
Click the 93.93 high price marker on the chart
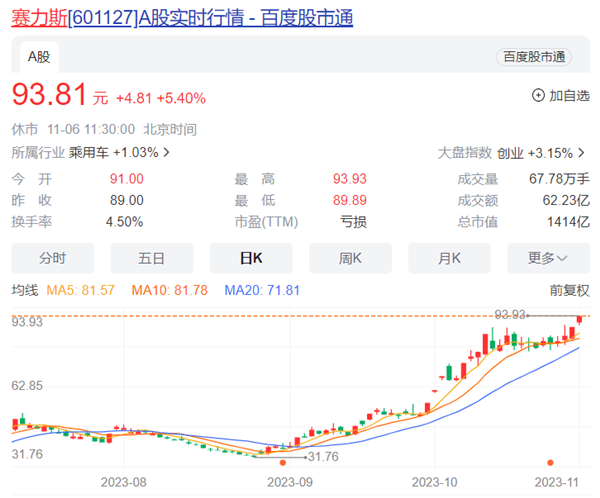tap(510, 315)
